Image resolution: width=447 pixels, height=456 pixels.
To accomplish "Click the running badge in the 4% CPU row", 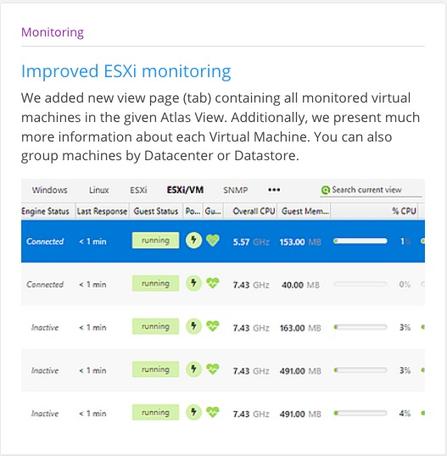I will (155, 412).
